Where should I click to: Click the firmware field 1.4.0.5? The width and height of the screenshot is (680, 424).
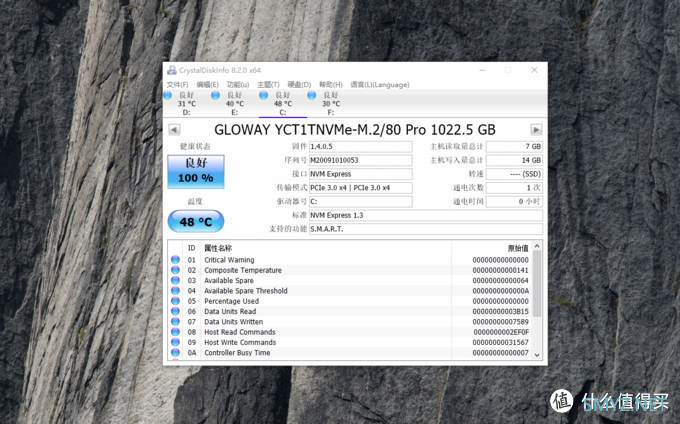(360, 147)
